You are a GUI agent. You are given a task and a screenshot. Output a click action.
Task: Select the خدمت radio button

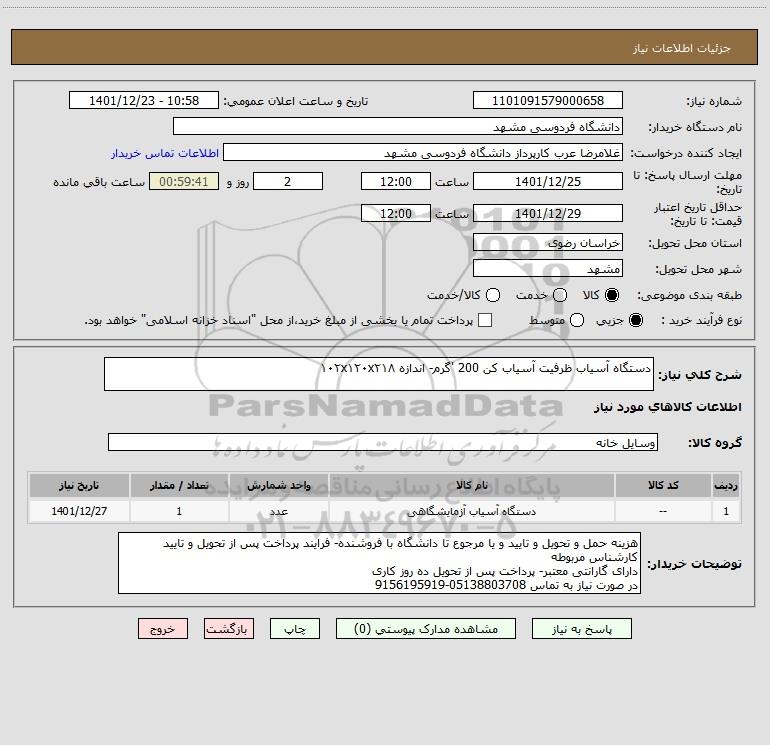click(x=560, y=295)
